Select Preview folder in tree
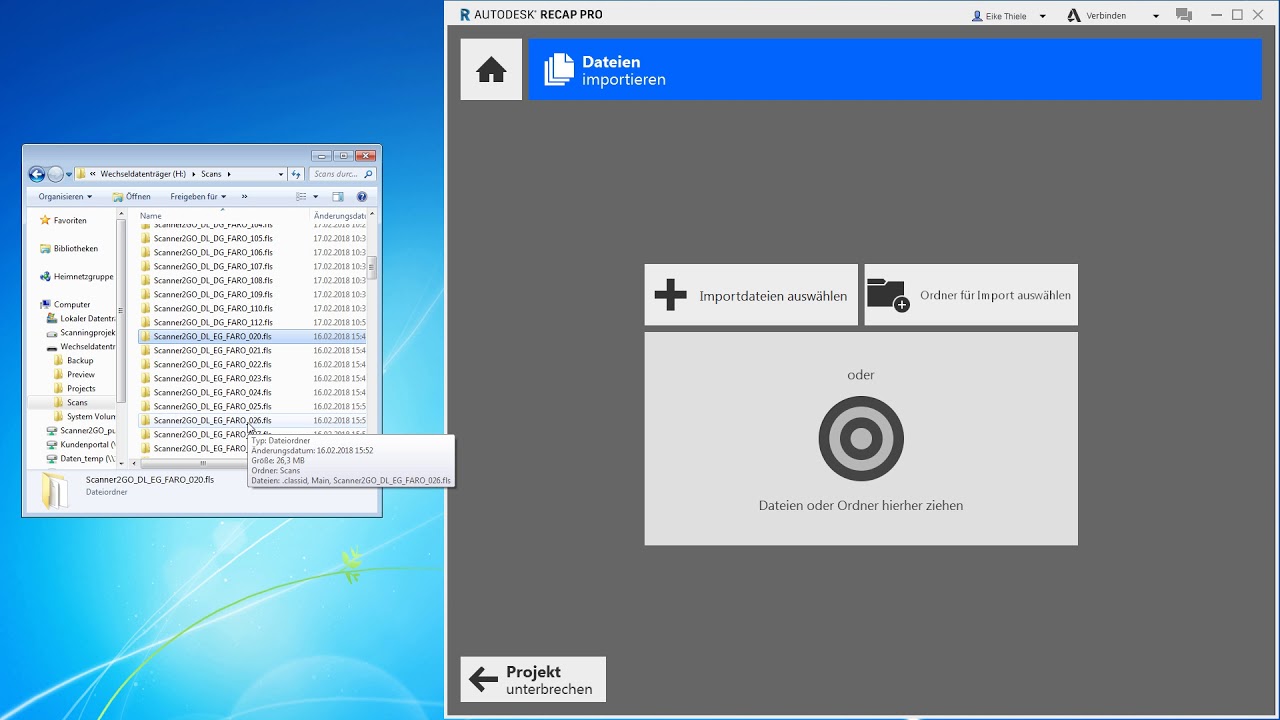Image resolution: width=1280 pixels, height=720 pixels. tap(81, 374)
